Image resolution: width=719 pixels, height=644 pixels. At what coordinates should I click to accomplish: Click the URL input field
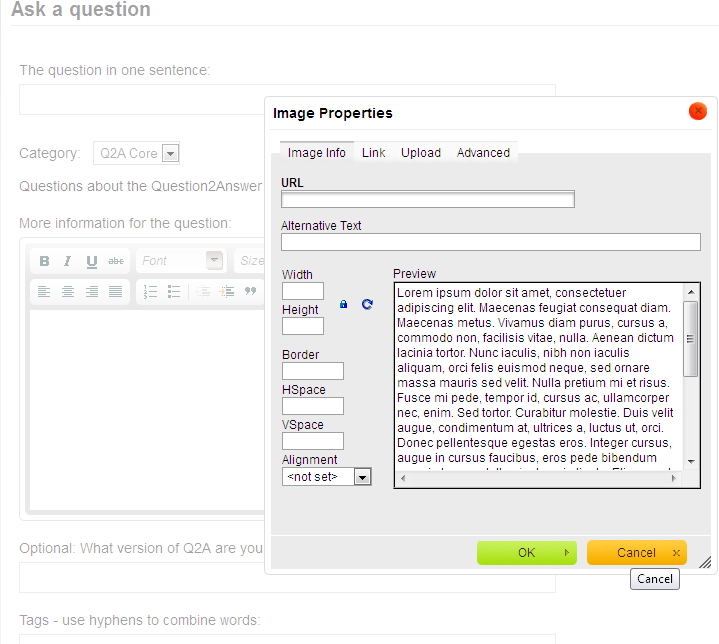click(428, 200)
